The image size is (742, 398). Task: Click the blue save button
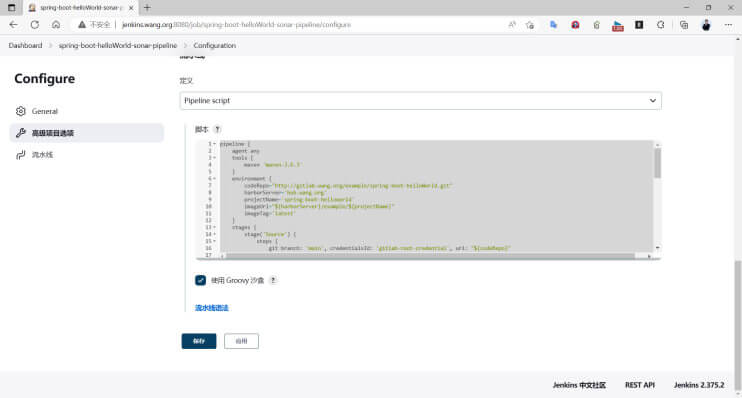[x=199, y=341]
